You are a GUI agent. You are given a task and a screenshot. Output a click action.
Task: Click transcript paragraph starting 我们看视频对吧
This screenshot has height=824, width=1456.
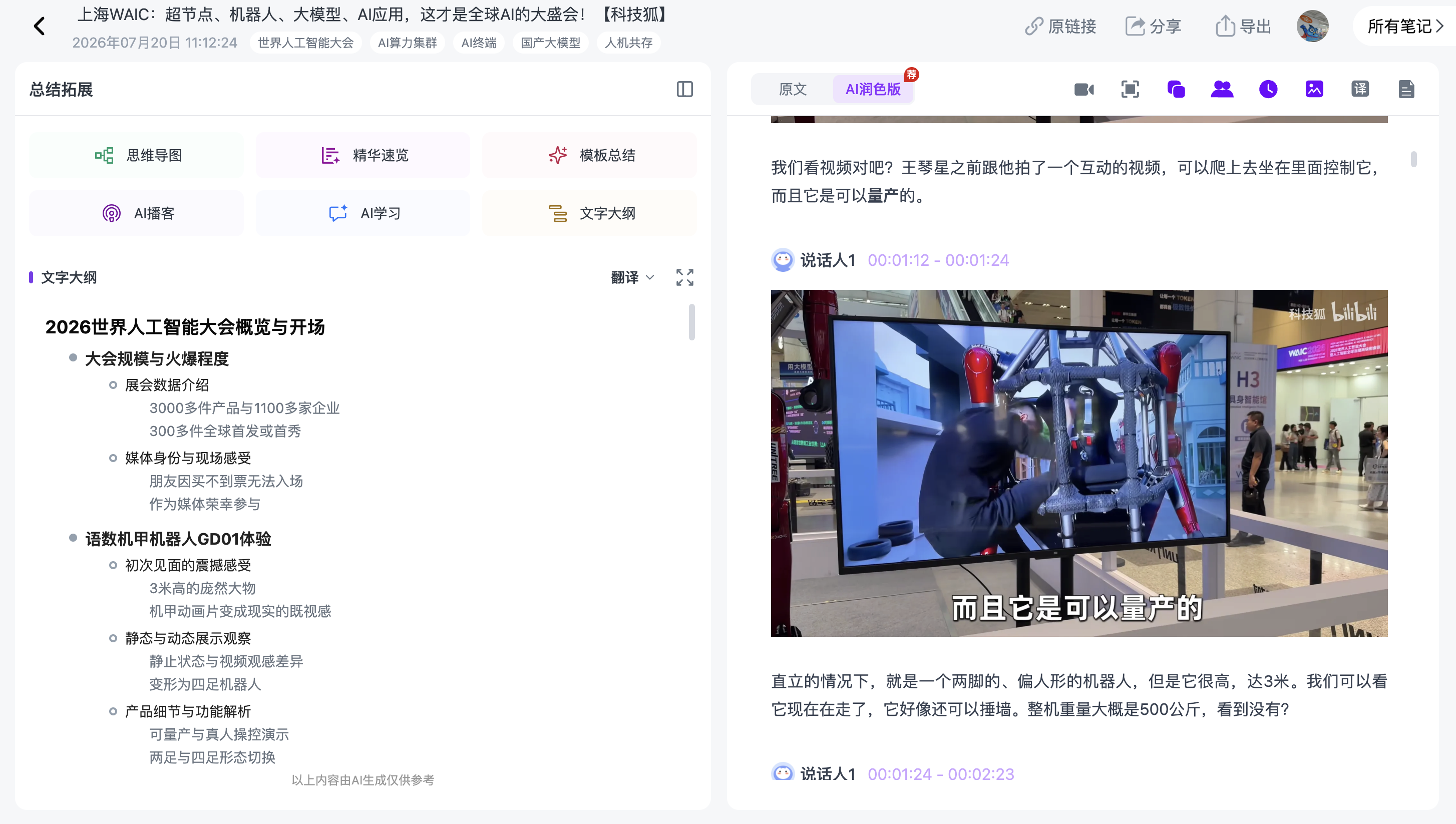point(1076,182)
